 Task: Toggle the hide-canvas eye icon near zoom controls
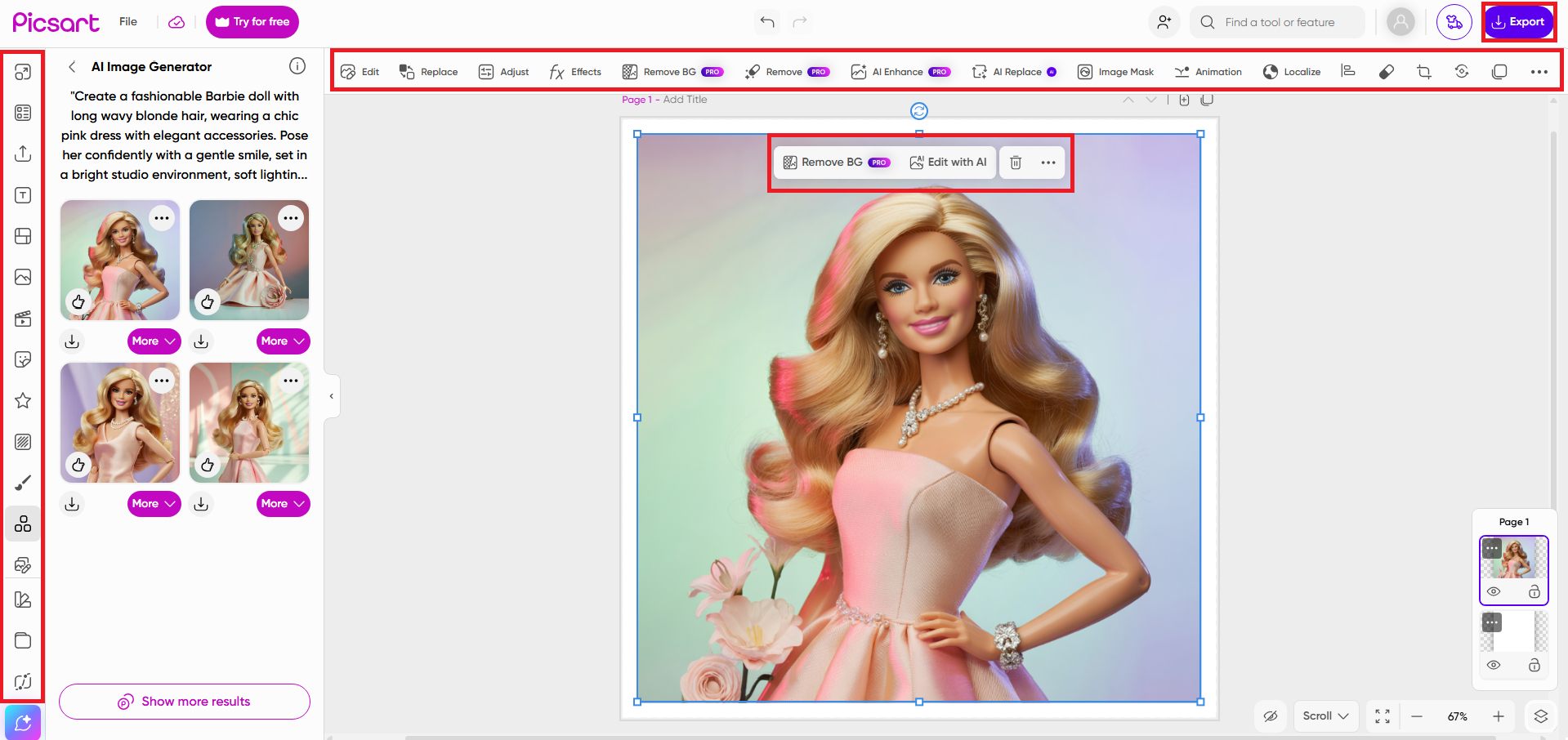point(1271,716)
